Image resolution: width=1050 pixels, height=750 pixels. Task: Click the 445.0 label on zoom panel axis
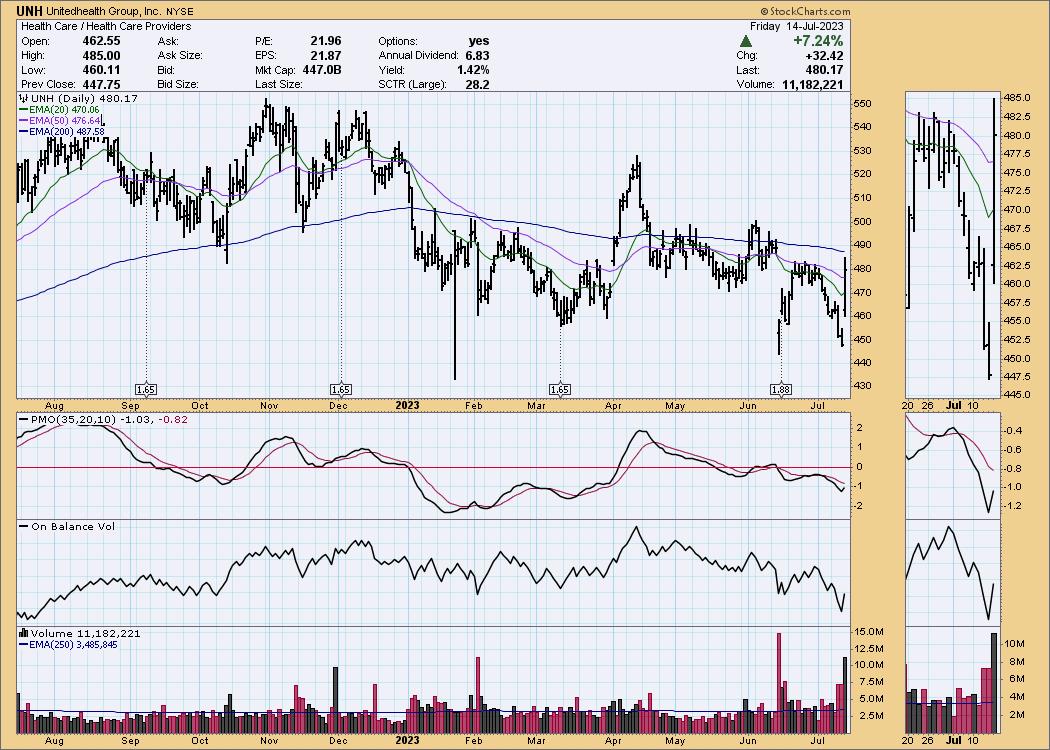click(1017, 394)
